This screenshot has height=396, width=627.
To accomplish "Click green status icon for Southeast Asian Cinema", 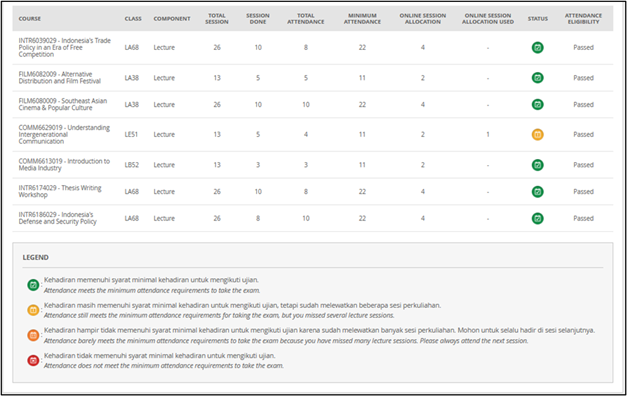I will [537, 104].
